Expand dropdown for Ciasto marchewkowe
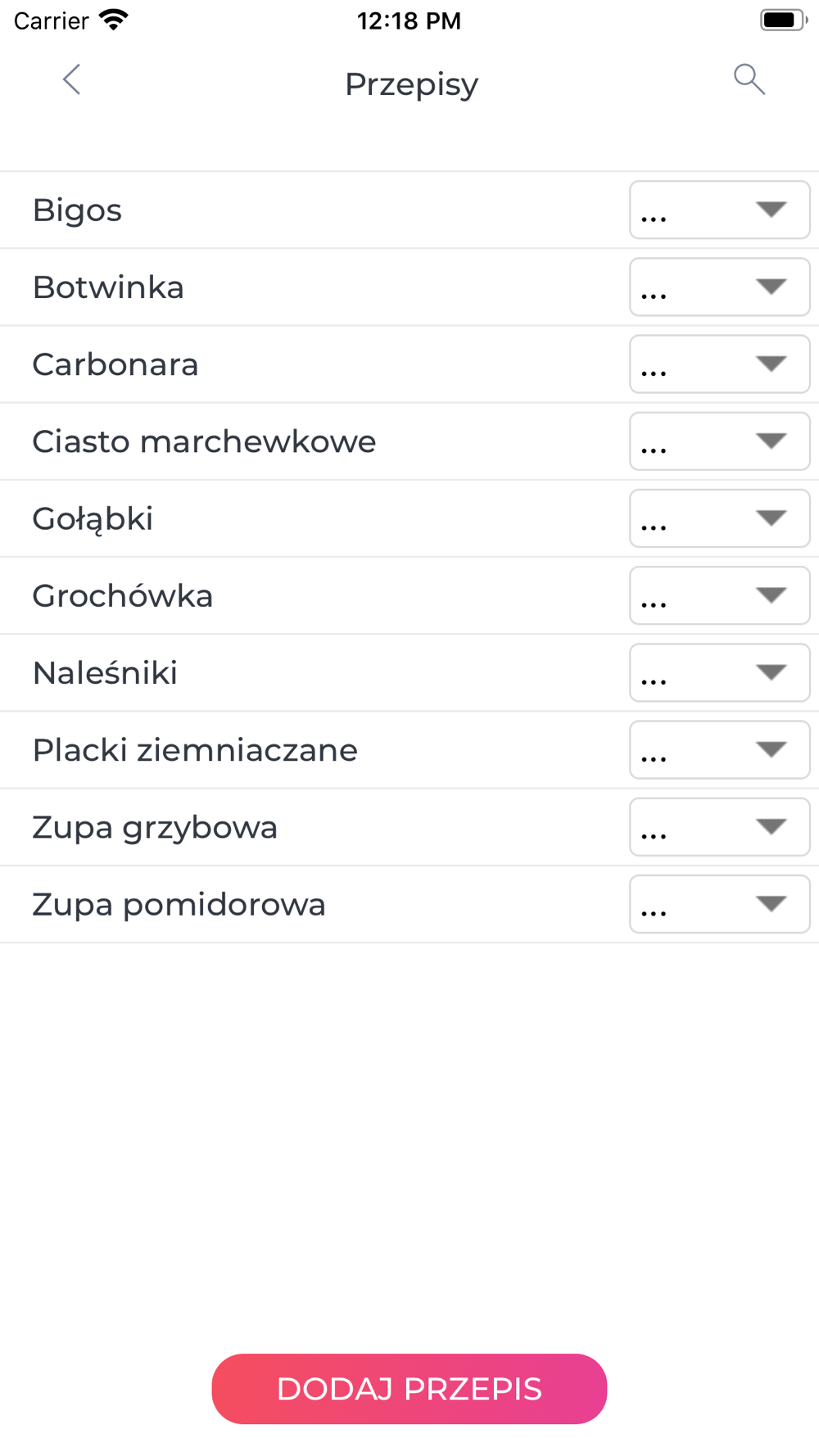819x1456 pixels. click(x=719, y=441)
